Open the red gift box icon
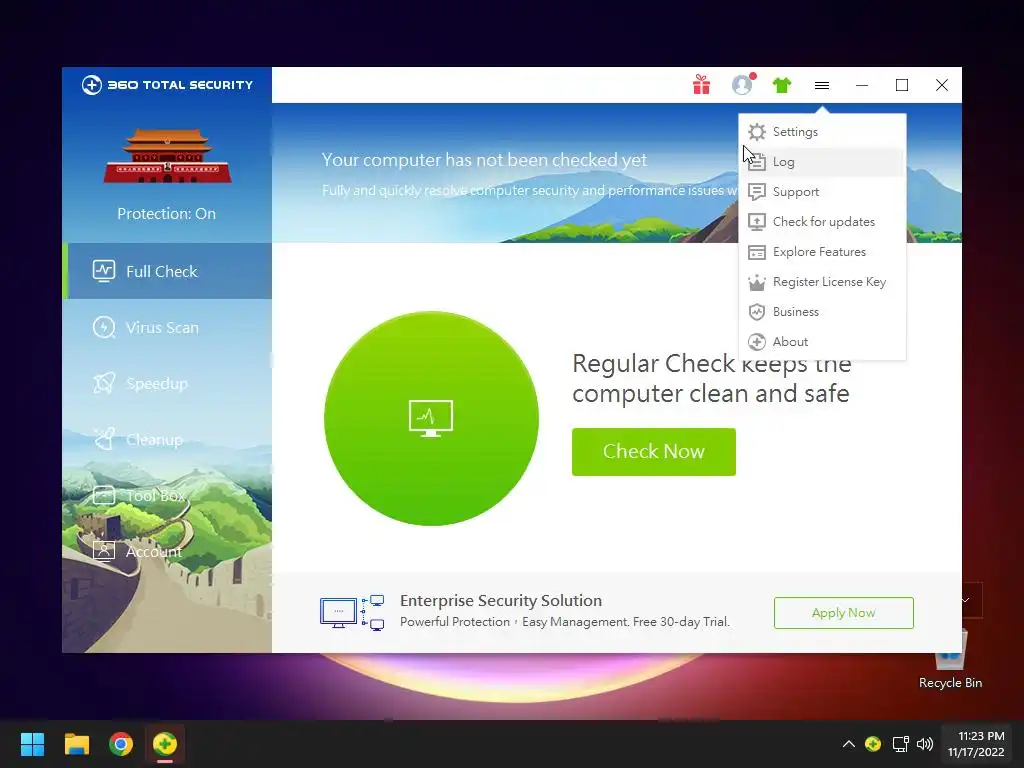The image size is (1024, 768). tap(701, 85)
